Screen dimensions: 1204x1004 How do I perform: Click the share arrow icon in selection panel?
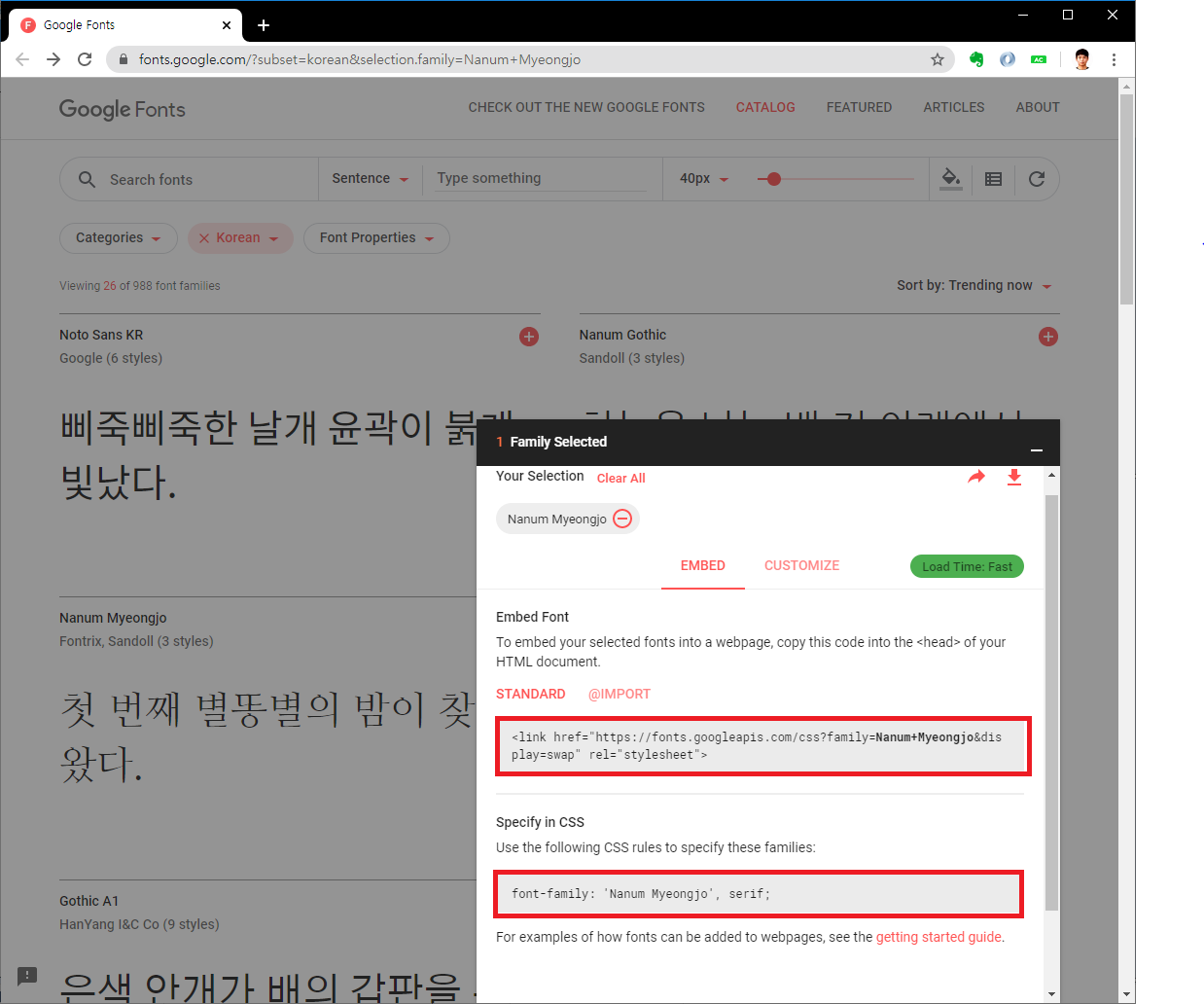[x=976, y=477]
